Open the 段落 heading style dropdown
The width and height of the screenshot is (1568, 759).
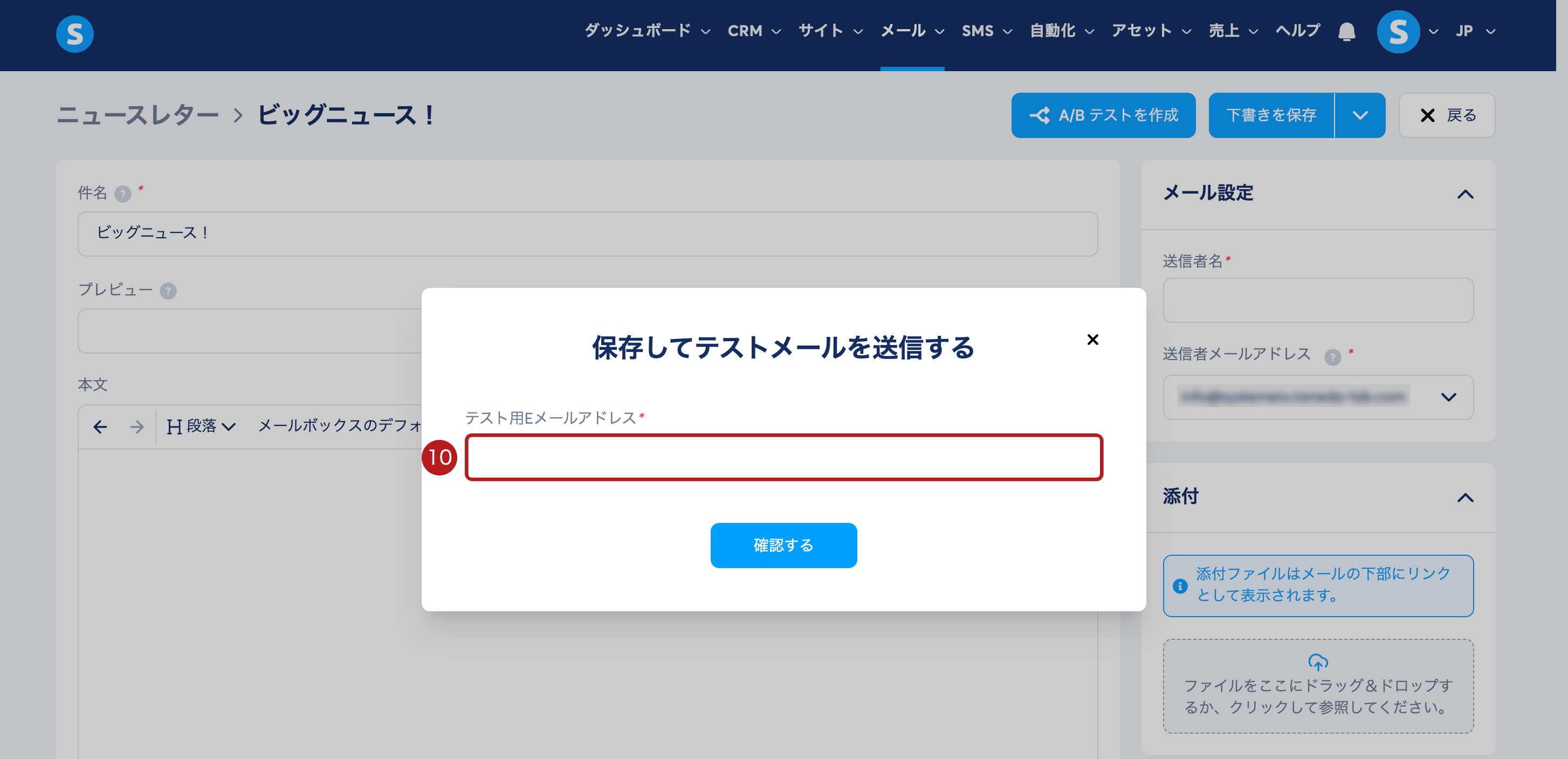coord(201,426)
